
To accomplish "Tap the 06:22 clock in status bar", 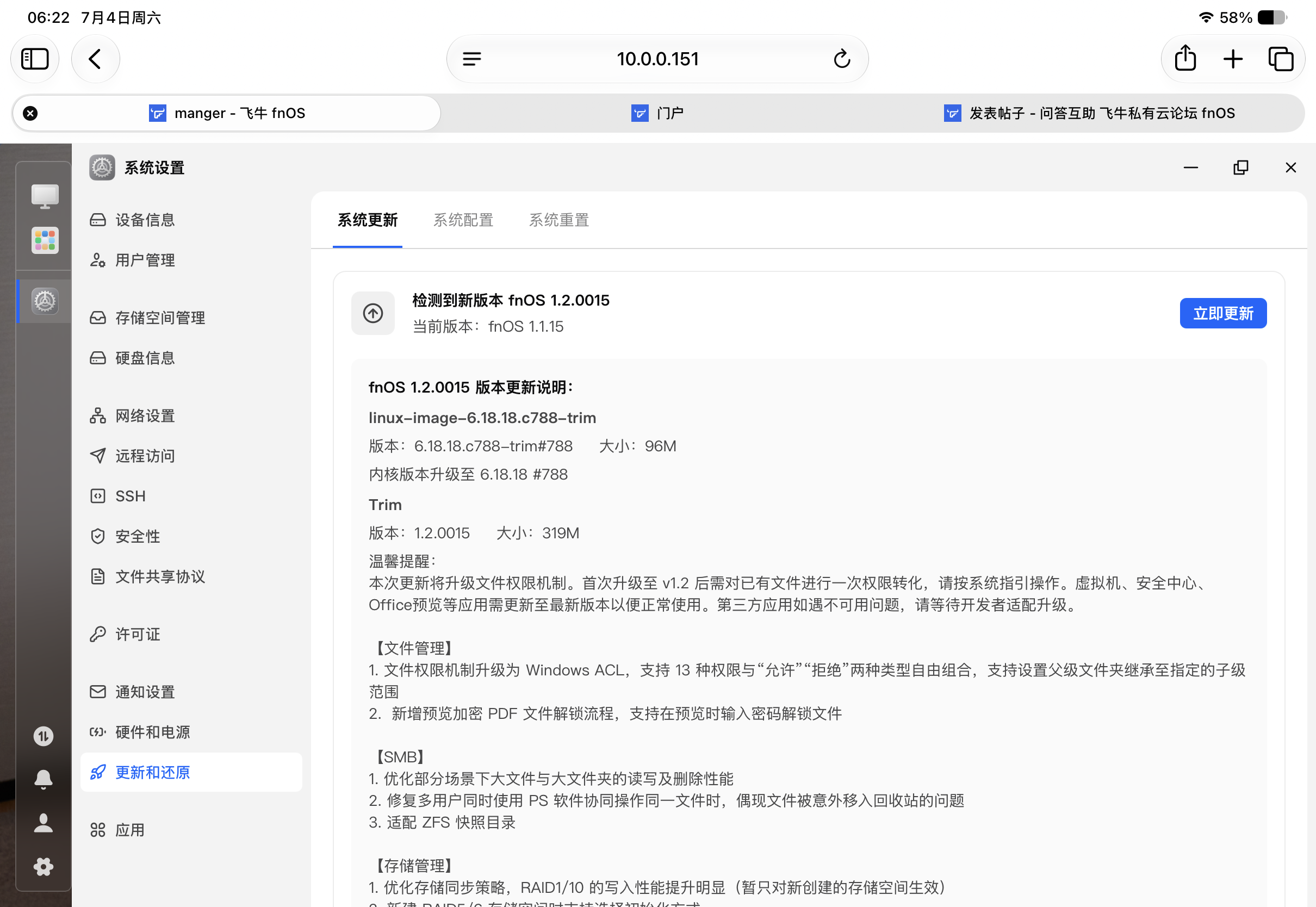I will point(49,17).
